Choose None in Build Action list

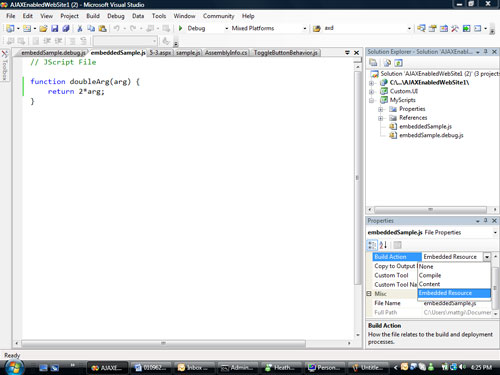(x=454, y=267)
